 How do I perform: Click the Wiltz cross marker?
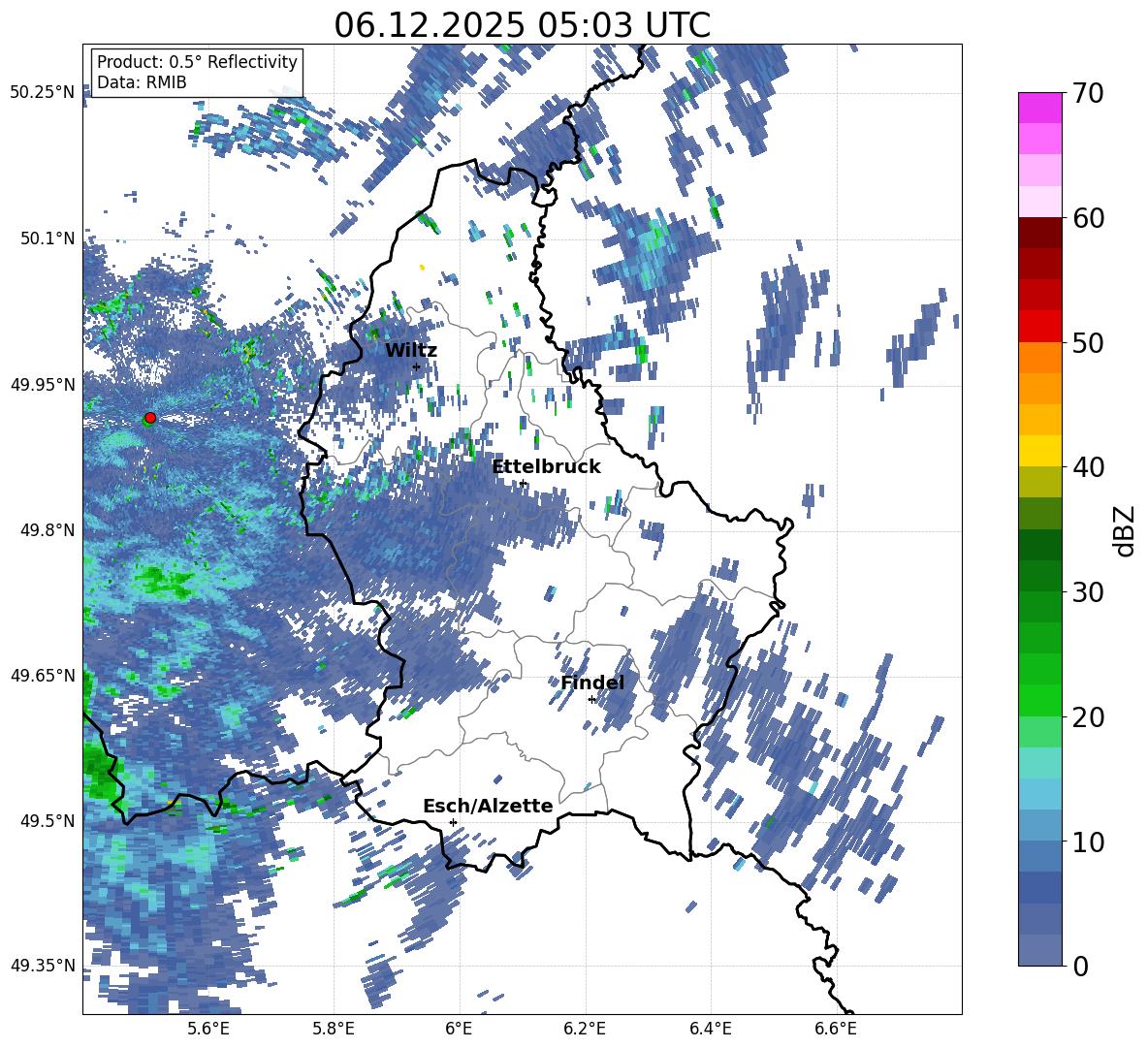coord(416,366)
